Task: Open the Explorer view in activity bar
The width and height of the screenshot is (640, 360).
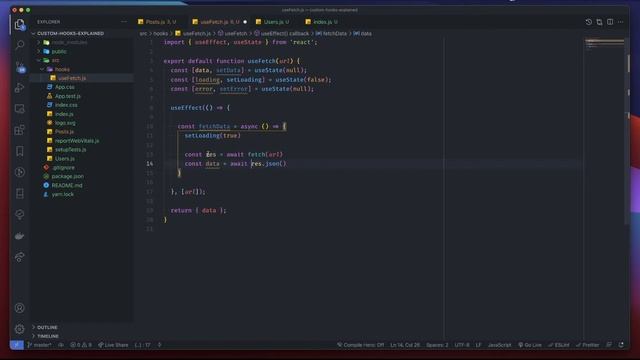Action: point(20,25)
